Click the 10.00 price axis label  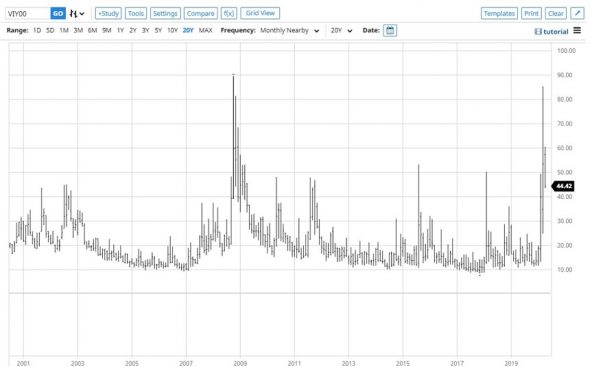[565, 270]
